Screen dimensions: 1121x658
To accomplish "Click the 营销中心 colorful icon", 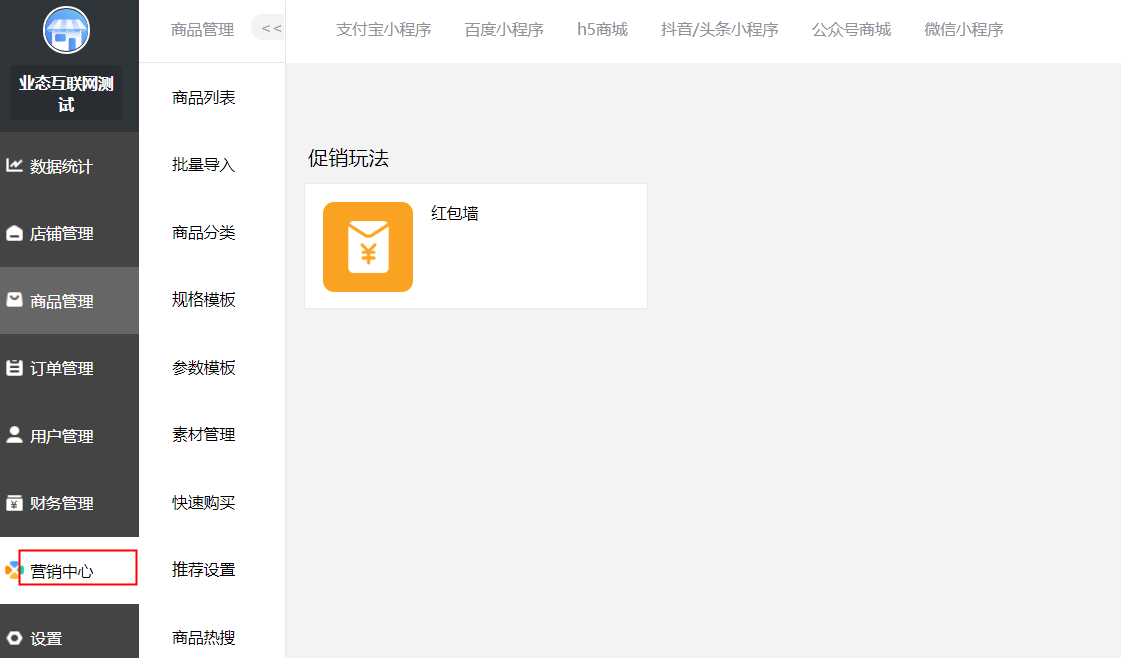I will coord(14,570).
